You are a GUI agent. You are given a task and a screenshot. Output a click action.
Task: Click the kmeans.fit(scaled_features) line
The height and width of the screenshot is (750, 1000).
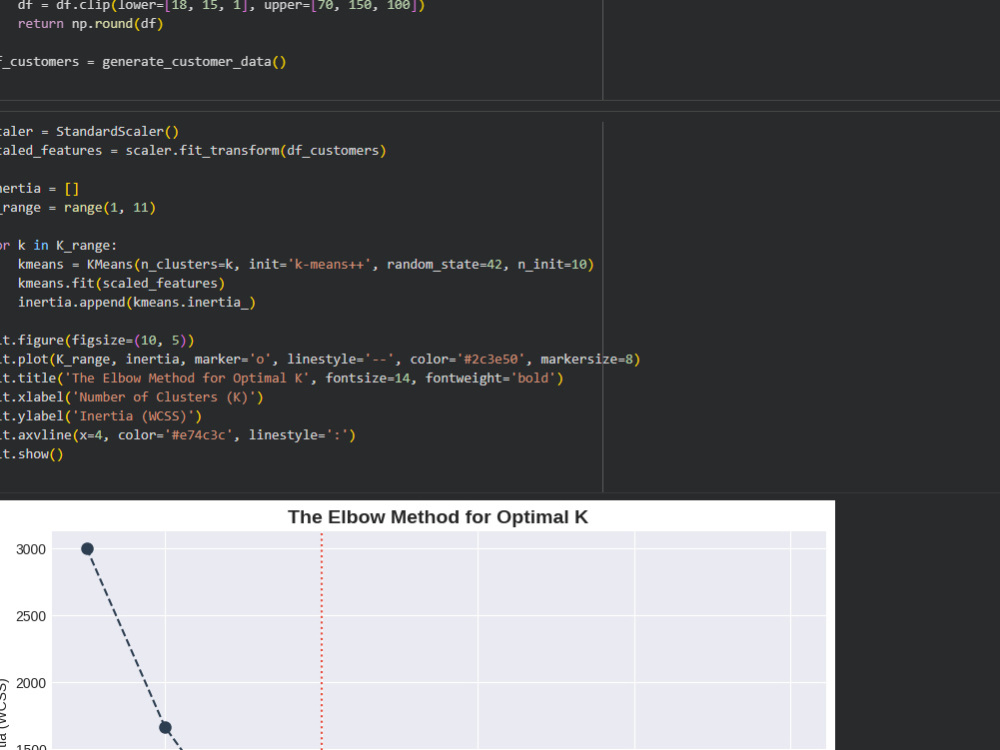121,283
